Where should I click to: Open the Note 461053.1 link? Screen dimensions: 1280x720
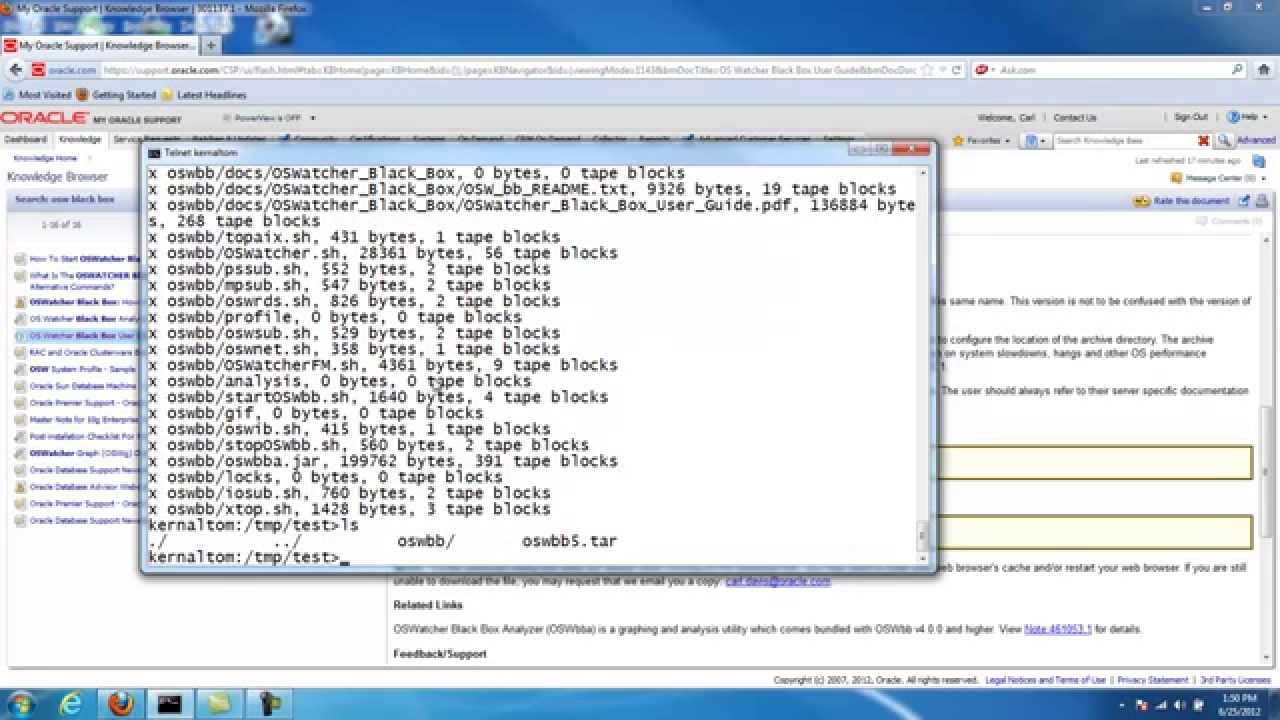[1058, 629]
